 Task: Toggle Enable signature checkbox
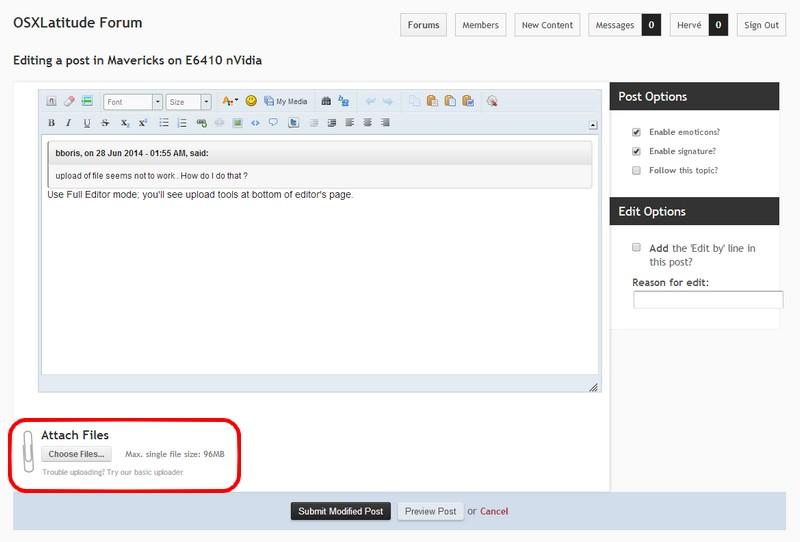636,151
